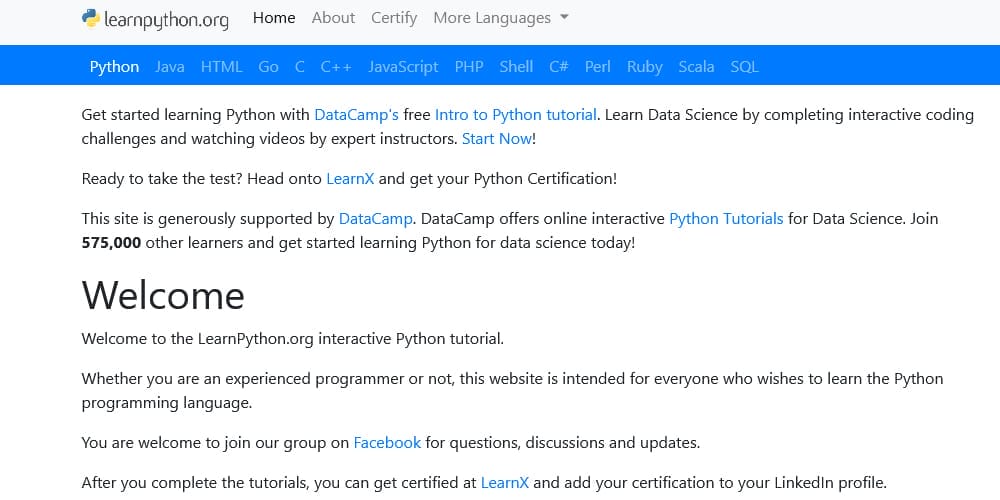
Task: Select the C language tab
Action: [300, 67]
